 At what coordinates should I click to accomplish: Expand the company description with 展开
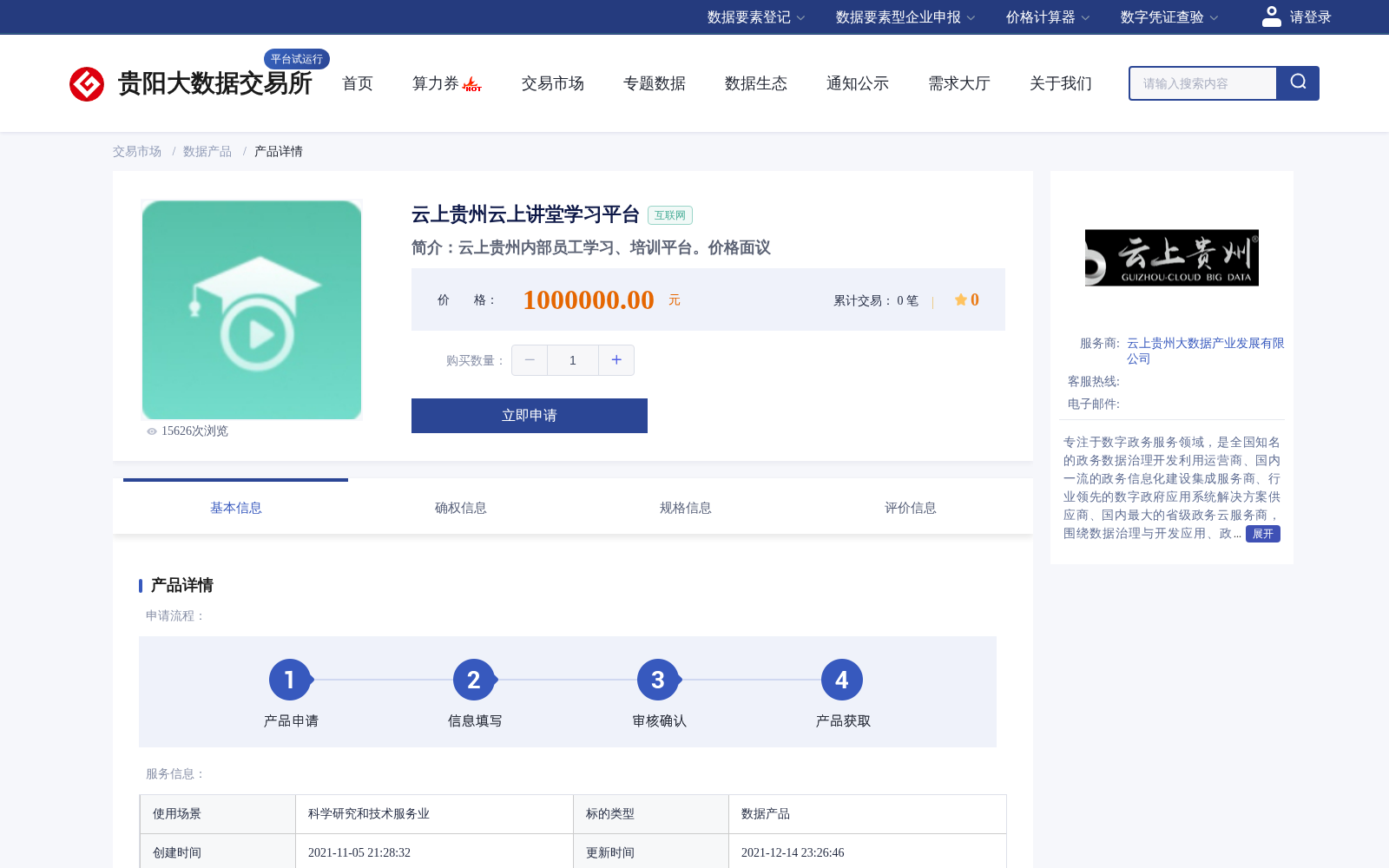(x=1263, y=534)
